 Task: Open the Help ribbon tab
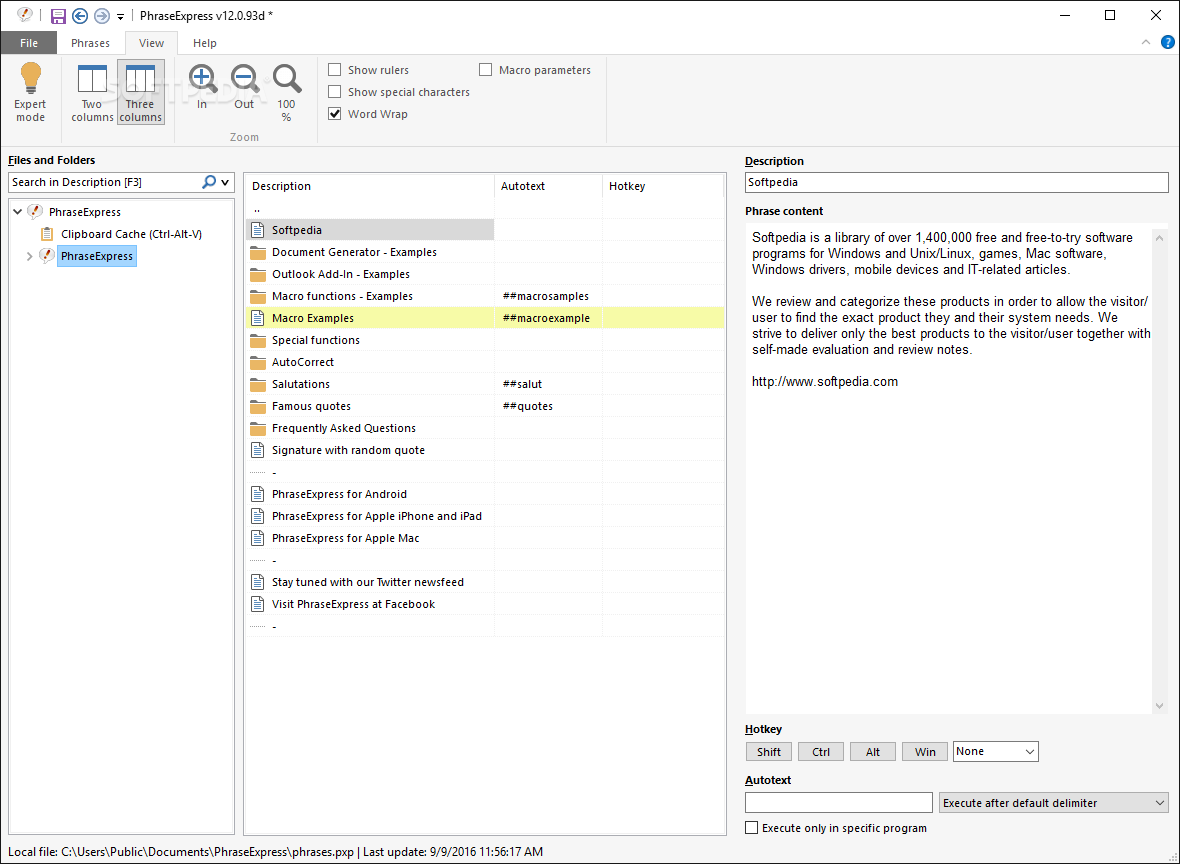tap(205, 43)
